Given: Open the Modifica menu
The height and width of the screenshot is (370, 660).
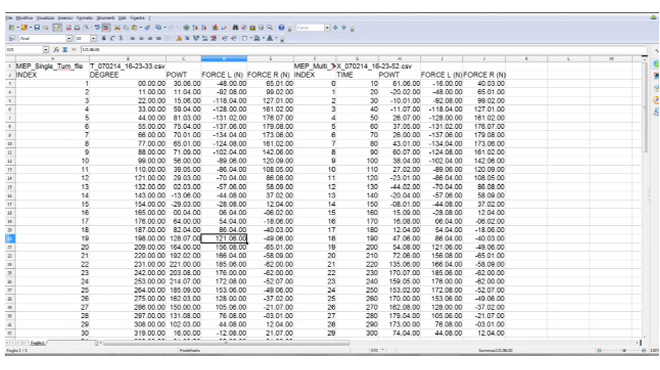Looking at the screenshot, I should [24, 18].
